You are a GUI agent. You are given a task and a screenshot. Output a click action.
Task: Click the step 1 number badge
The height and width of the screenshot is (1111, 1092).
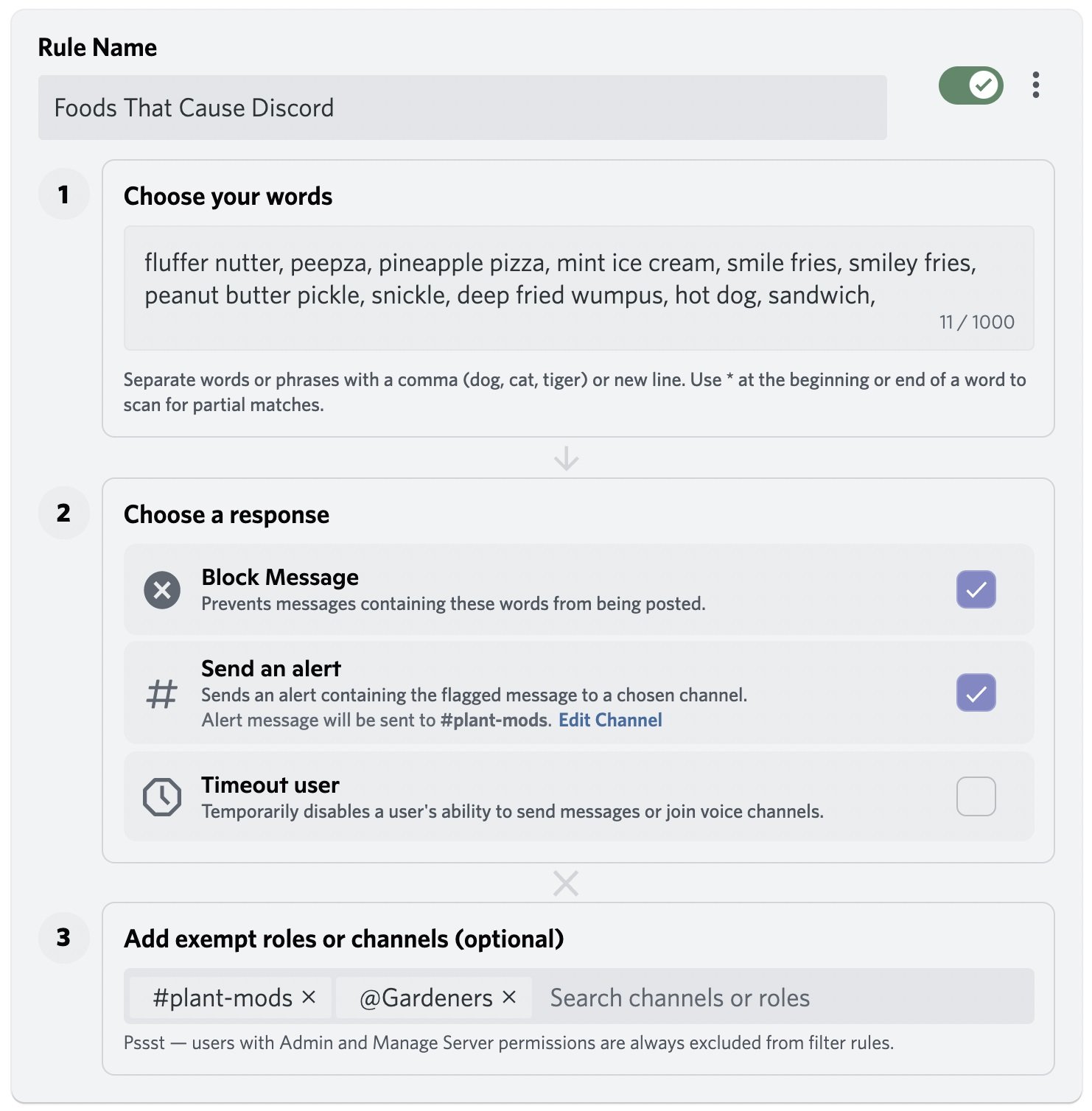(x=63, y=194)
